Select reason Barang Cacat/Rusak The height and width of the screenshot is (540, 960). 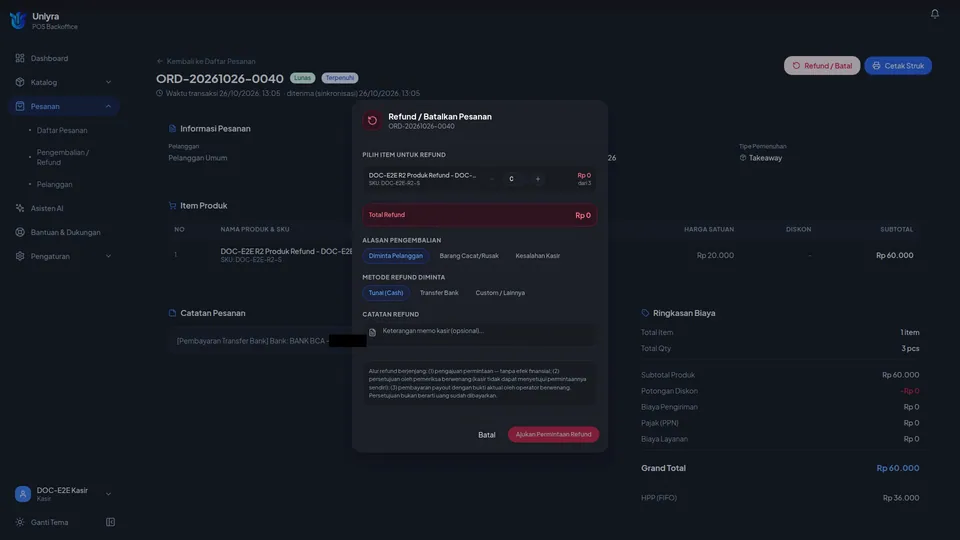click(469, 256)
